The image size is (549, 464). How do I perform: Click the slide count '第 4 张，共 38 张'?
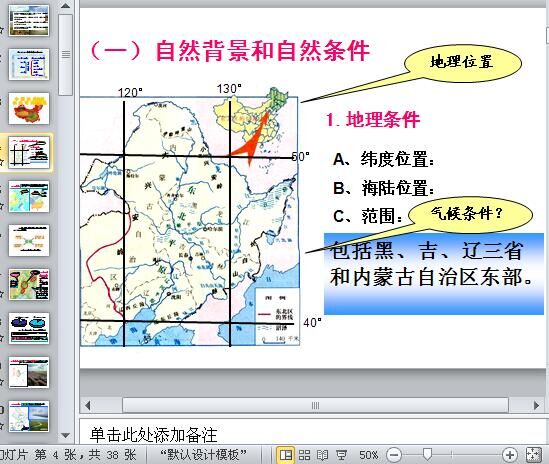pyautogui.click(x=85, y=455)
